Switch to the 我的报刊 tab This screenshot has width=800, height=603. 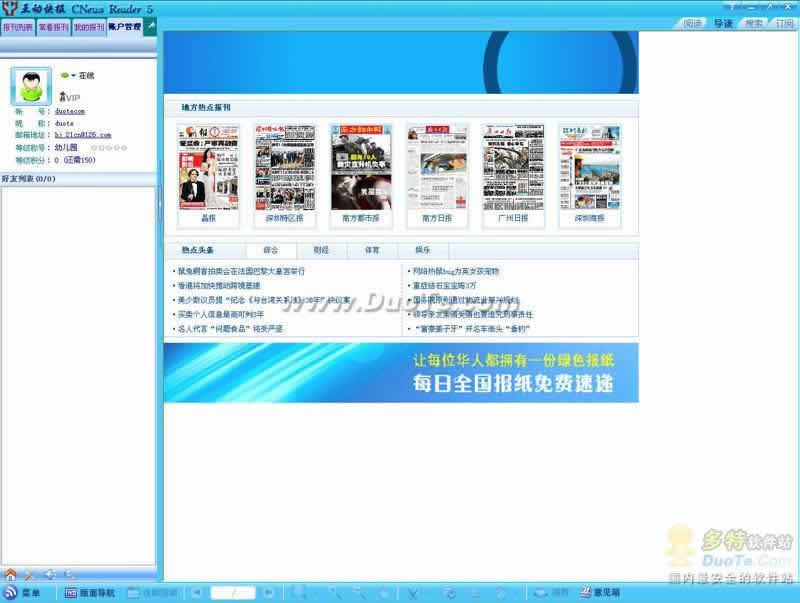pos(89,27)
